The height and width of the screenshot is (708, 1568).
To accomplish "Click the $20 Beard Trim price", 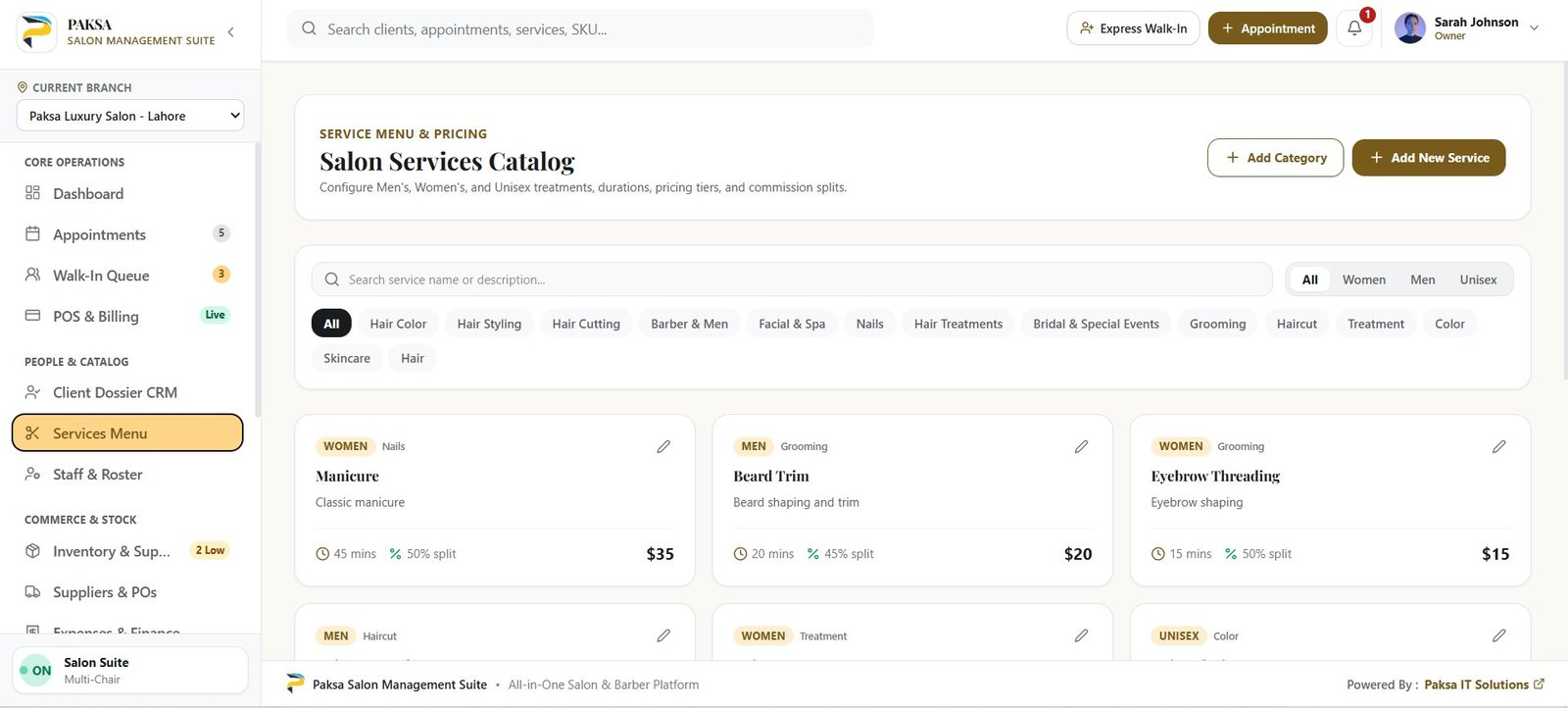I will pyautogui.click(x=1078, y=554).
